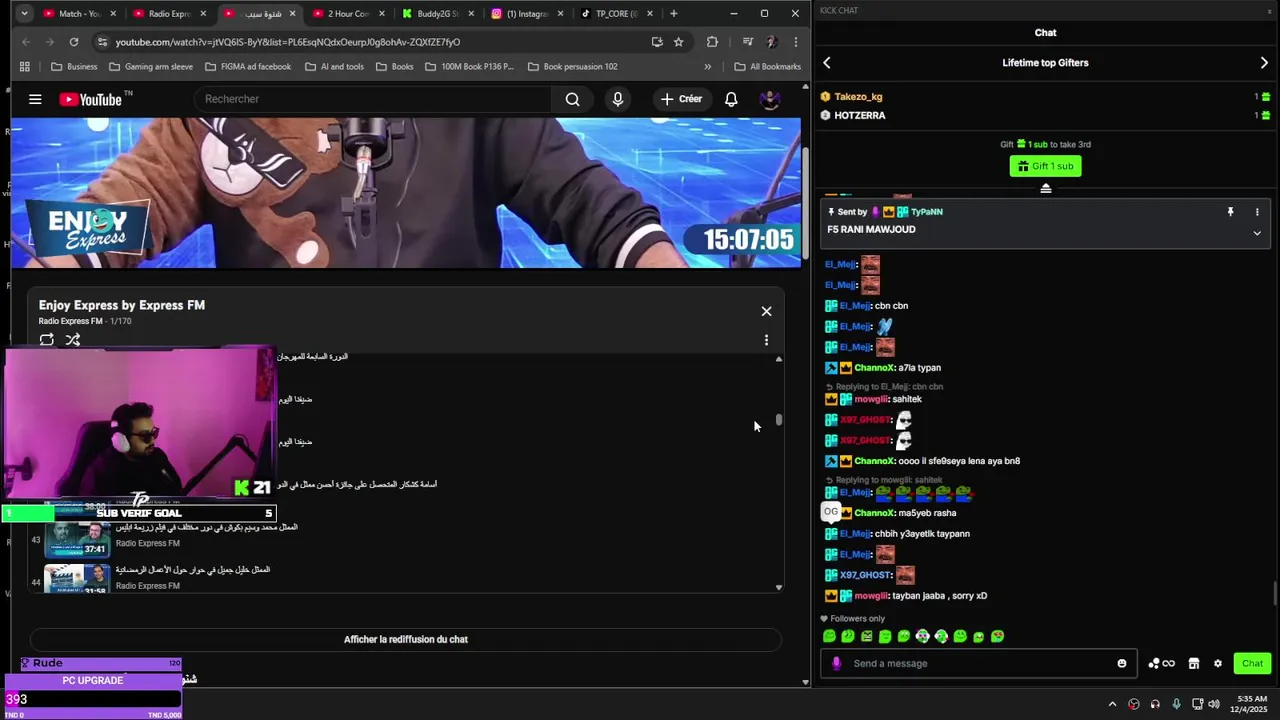Click the last green emote in quick row
Screen dimensions: 1280x720
click(997, 636)
